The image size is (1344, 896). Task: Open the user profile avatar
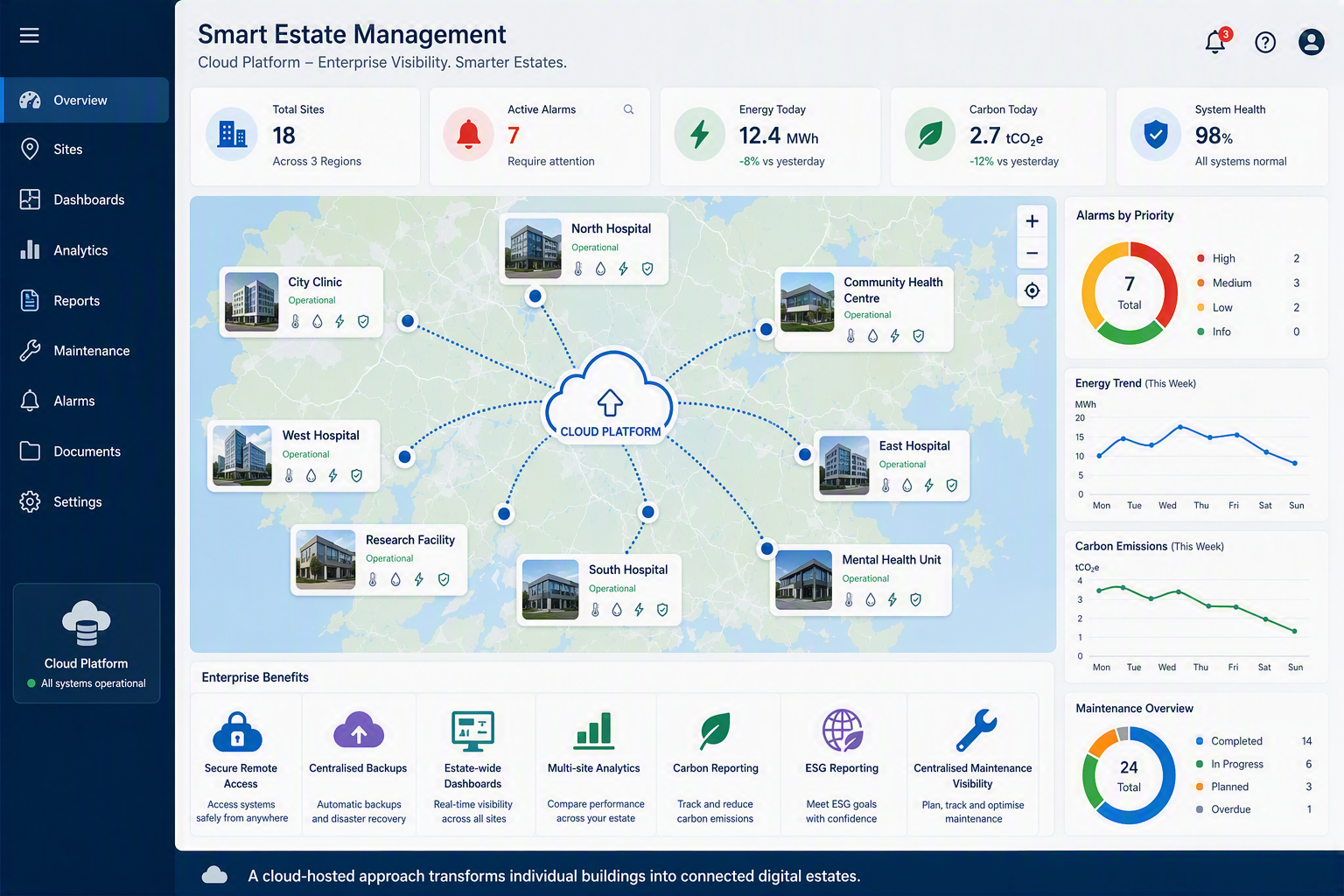point(1311,42)
